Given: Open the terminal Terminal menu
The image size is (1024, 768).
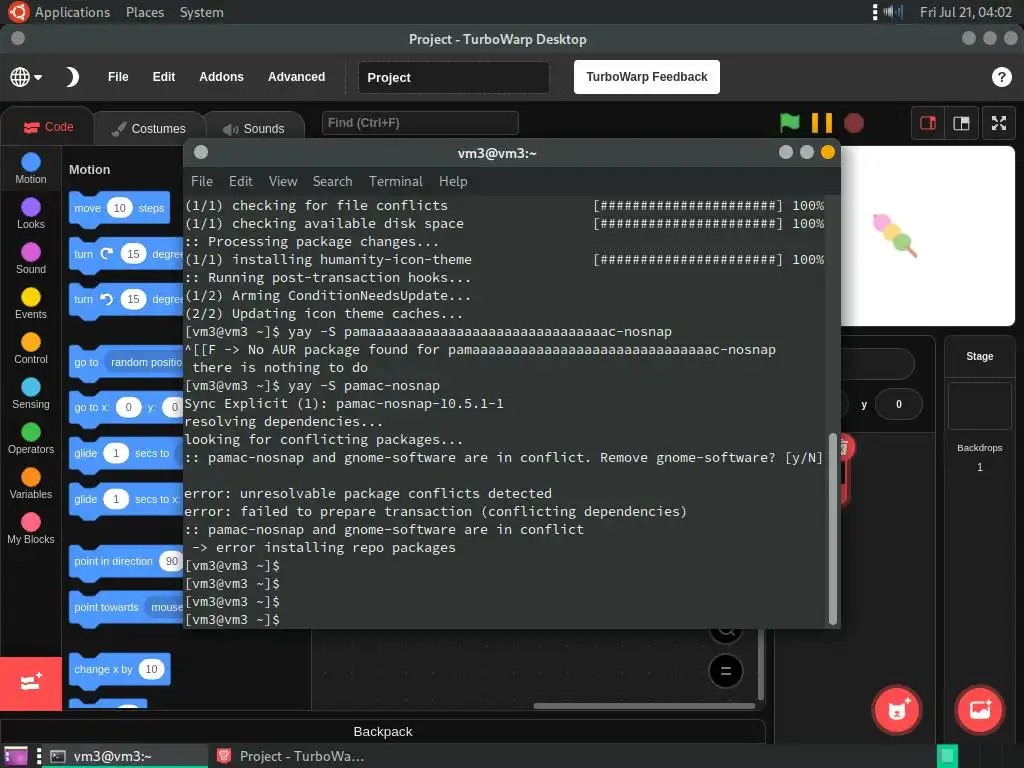Looking at the screenshot, I should coord(396,182).
